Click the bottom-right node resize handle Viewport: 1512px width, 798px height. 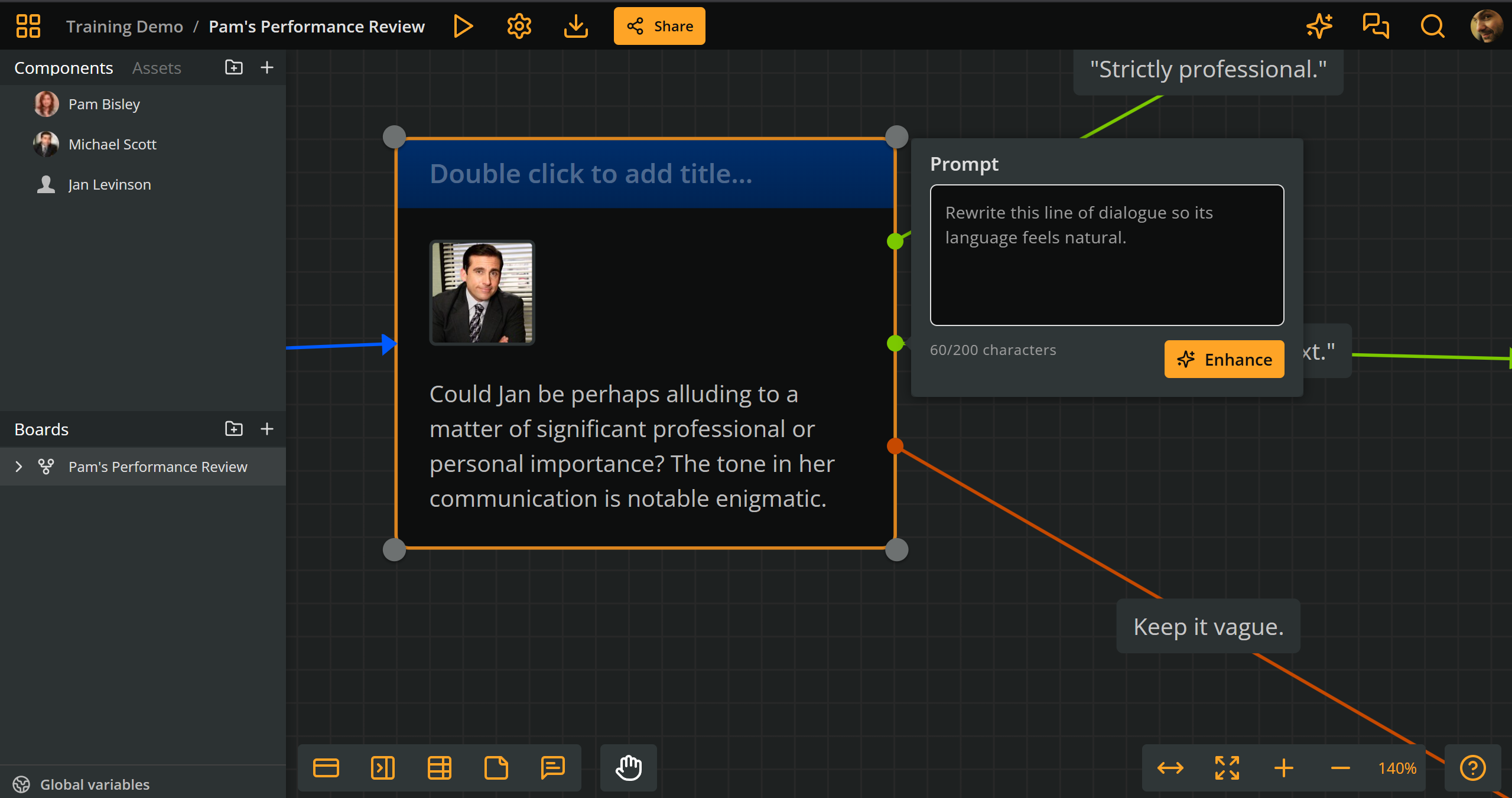896,550
